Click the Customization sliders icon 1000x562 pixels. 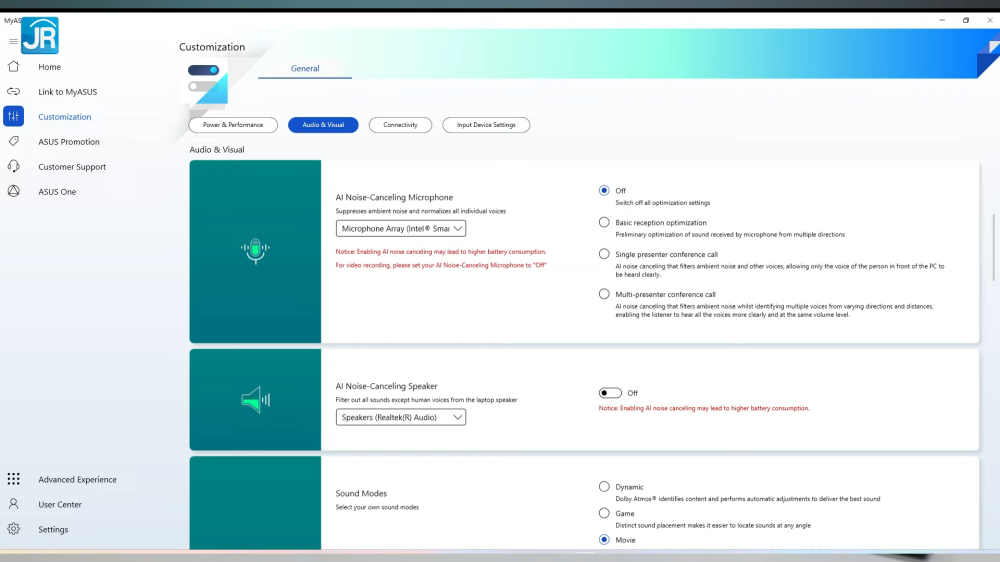coord(13,116)
